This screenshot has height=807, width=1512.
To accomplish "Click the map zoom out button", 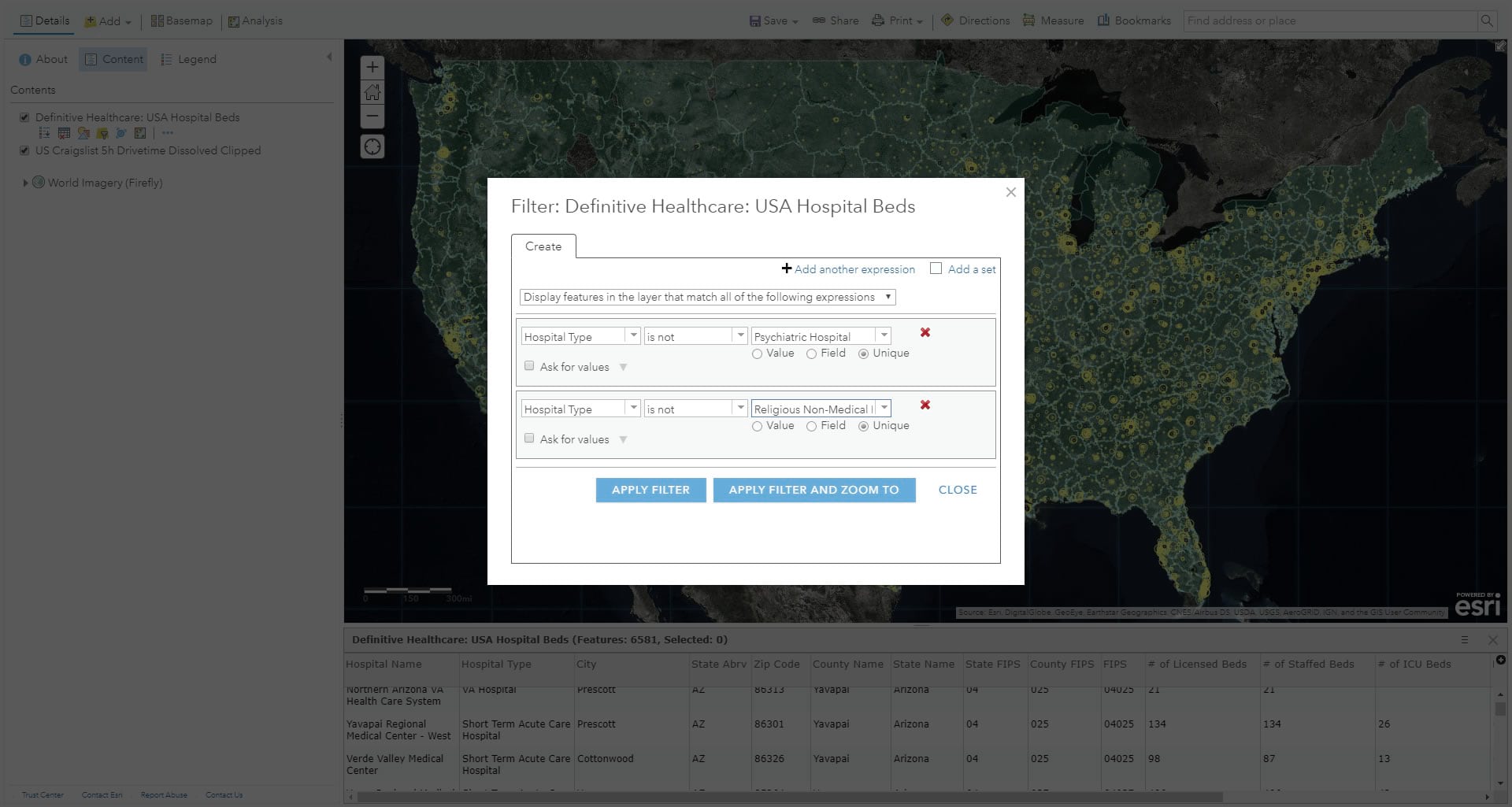I will click(372, 117).
